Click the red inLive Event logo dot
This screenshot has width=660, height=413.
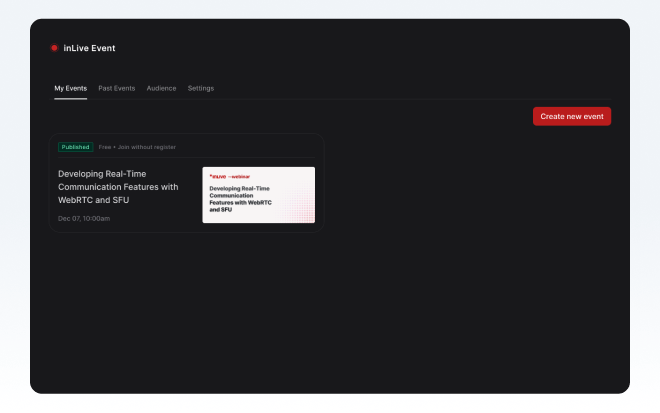54,48
